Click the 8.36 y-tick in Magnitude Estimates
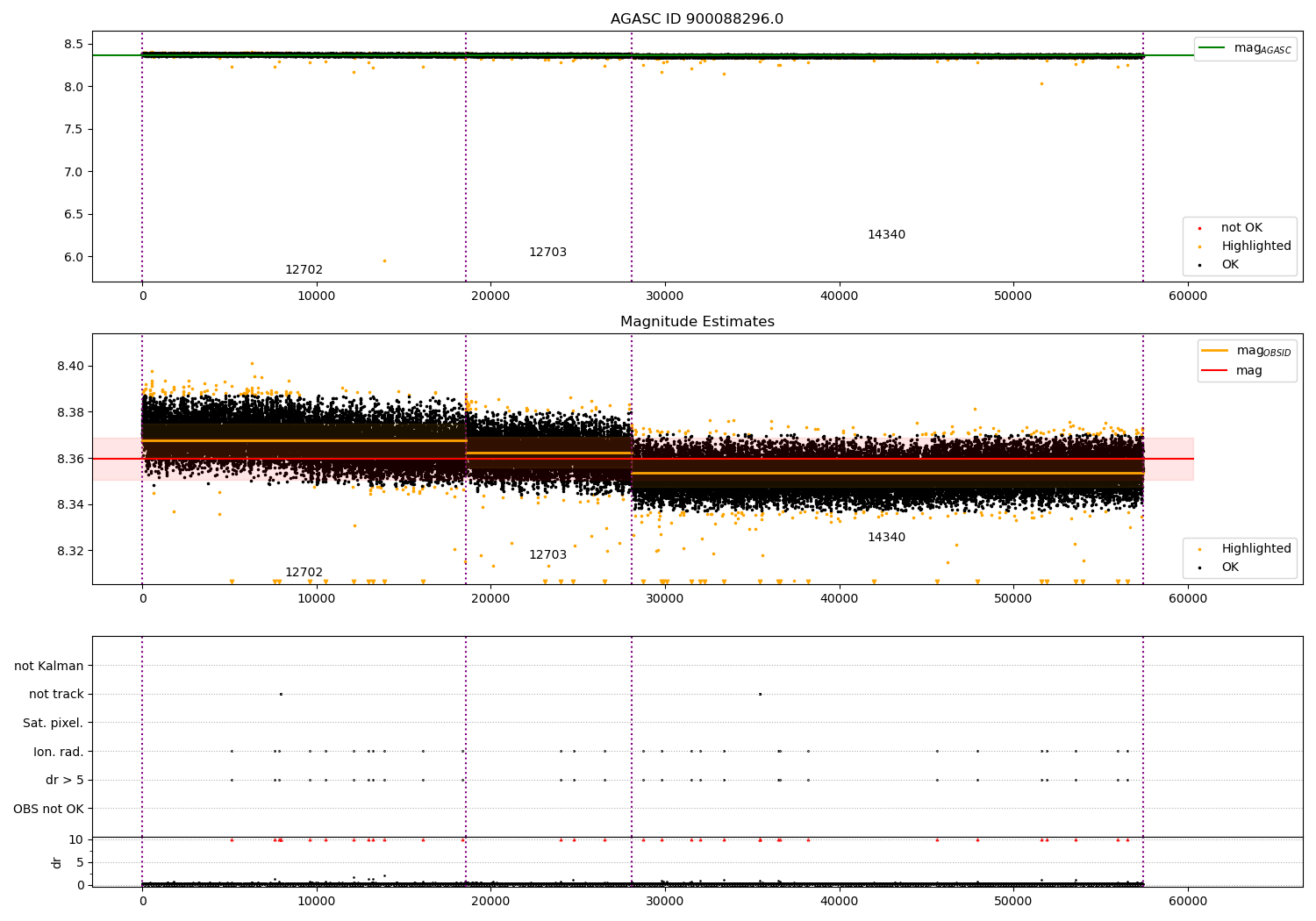Screen dimensions: 1316x921 pos(69,459)
